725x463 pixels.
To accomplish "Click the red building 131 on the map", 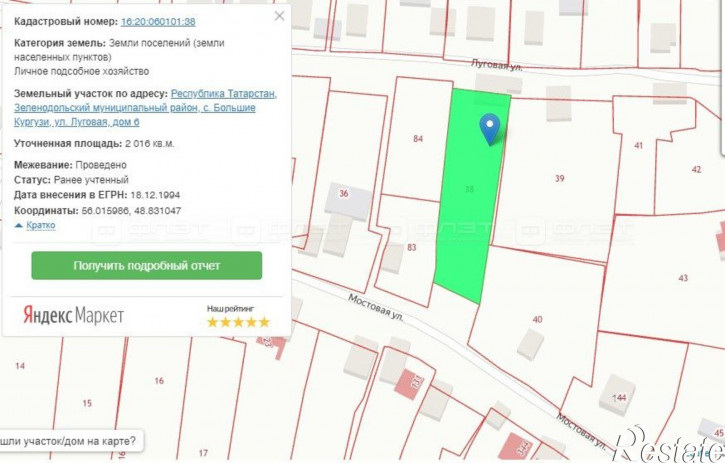I will pos(410,385).
